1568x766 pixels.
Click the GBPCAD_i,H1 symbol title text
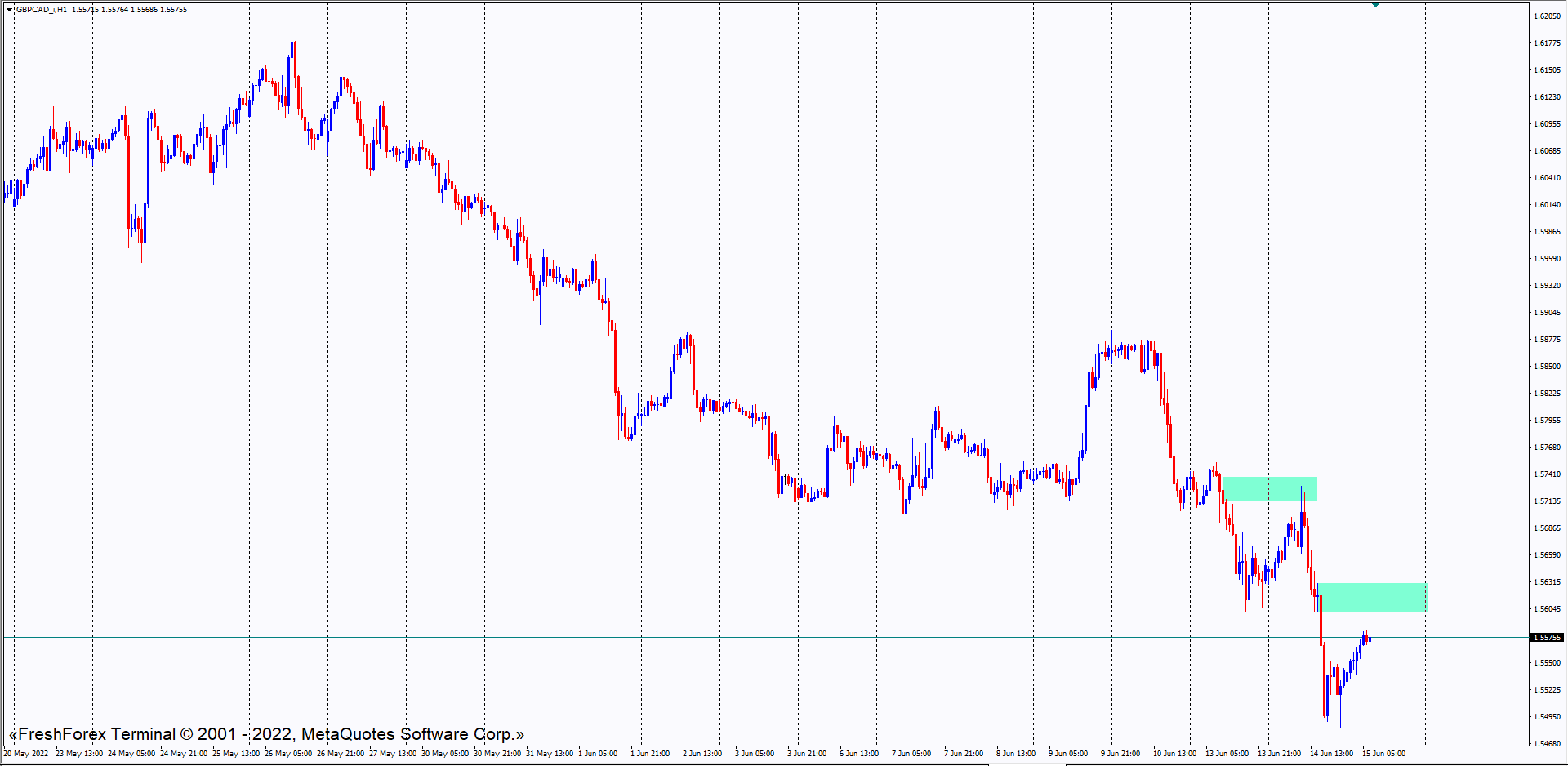[42, 10]
